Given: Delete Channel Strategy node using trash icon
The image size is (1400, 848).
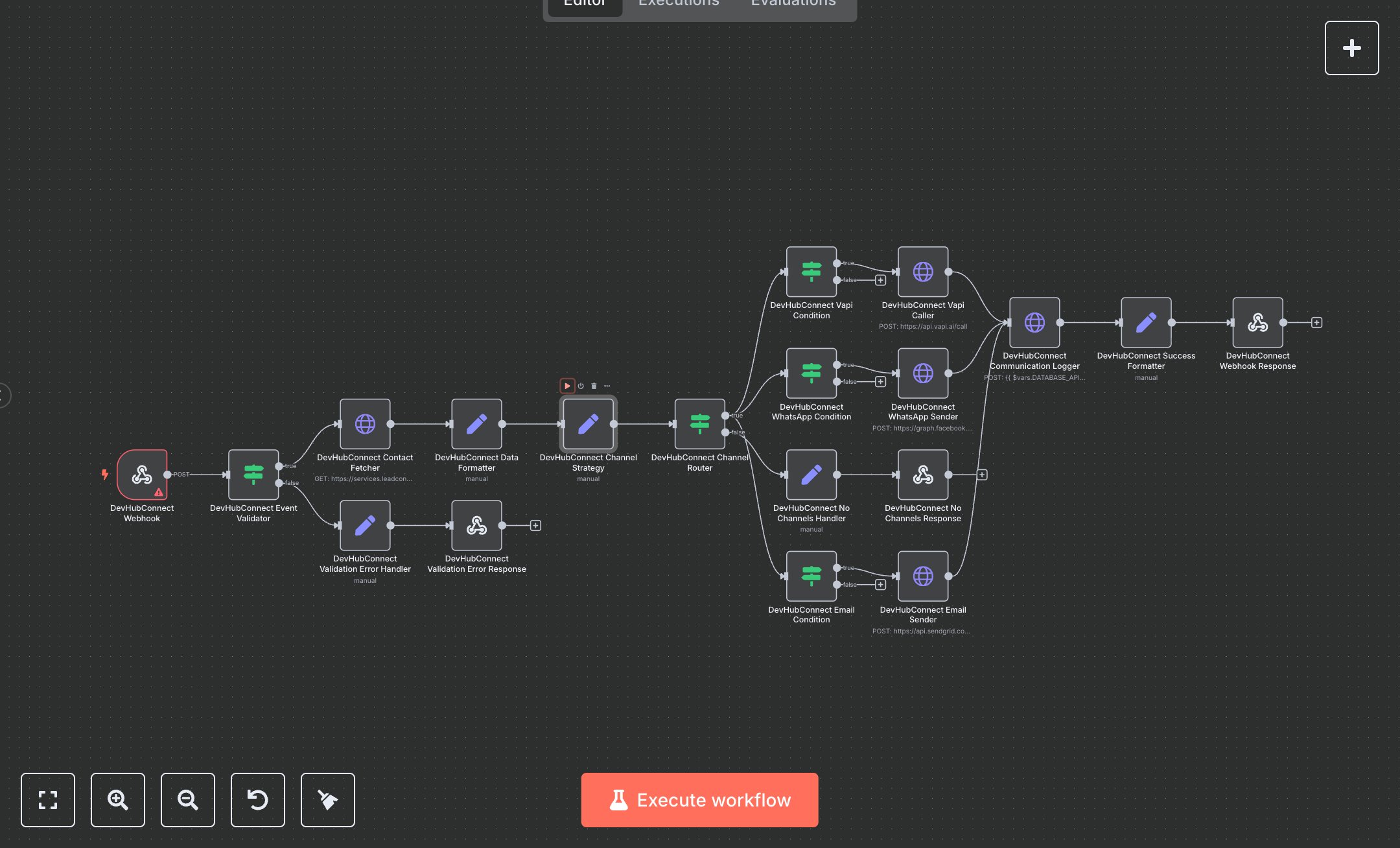Looking at the screenshot, I should 594,385.
